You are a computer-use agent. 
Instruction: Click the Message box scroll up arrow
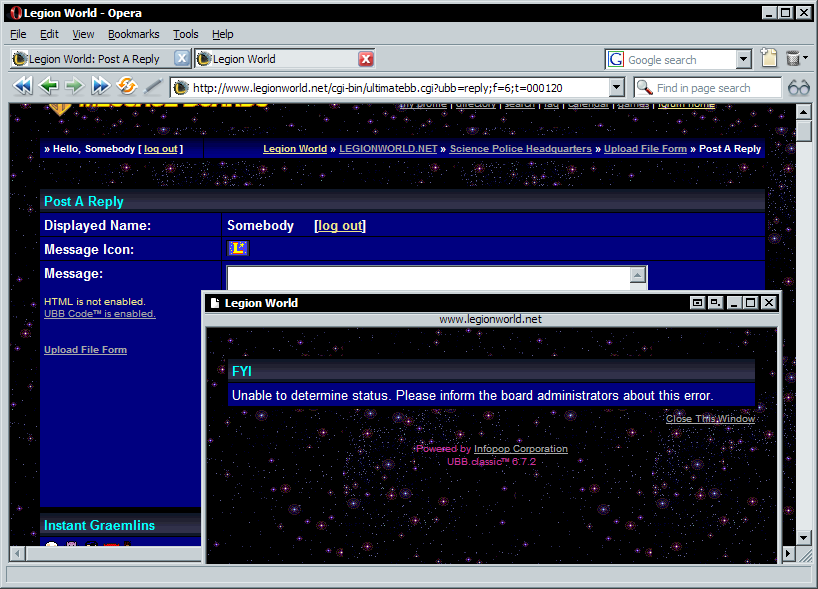coord(637,274)
